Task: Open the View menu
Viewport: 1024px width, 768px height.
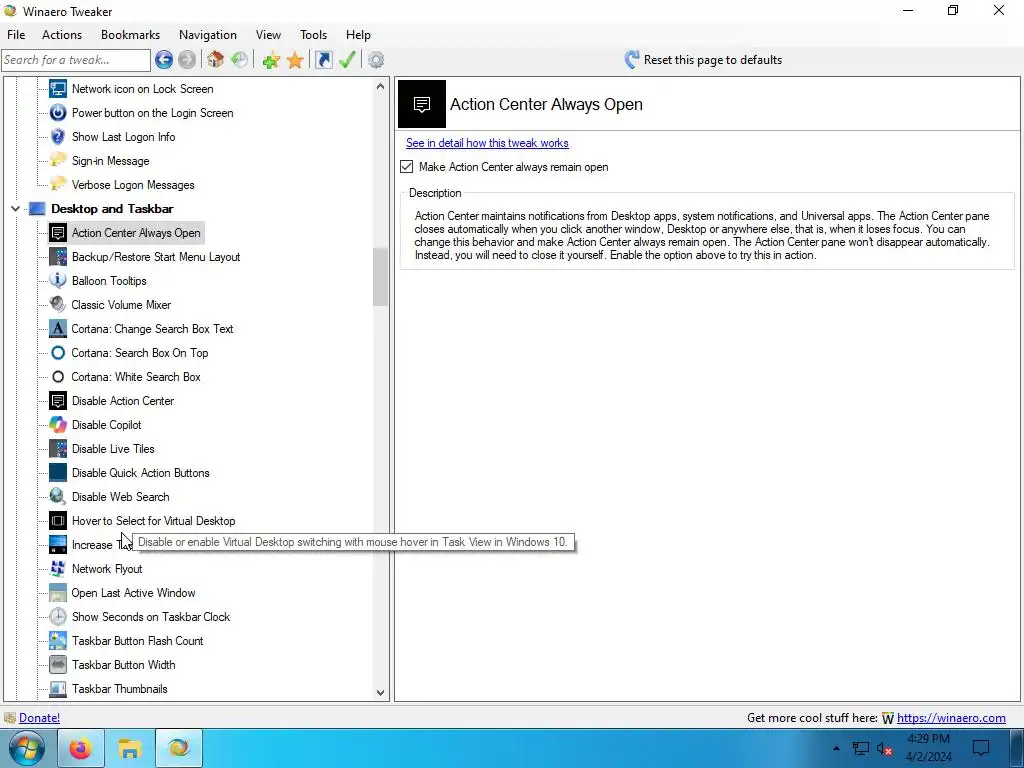Action: pyautogui.click(x=268, y=35)
